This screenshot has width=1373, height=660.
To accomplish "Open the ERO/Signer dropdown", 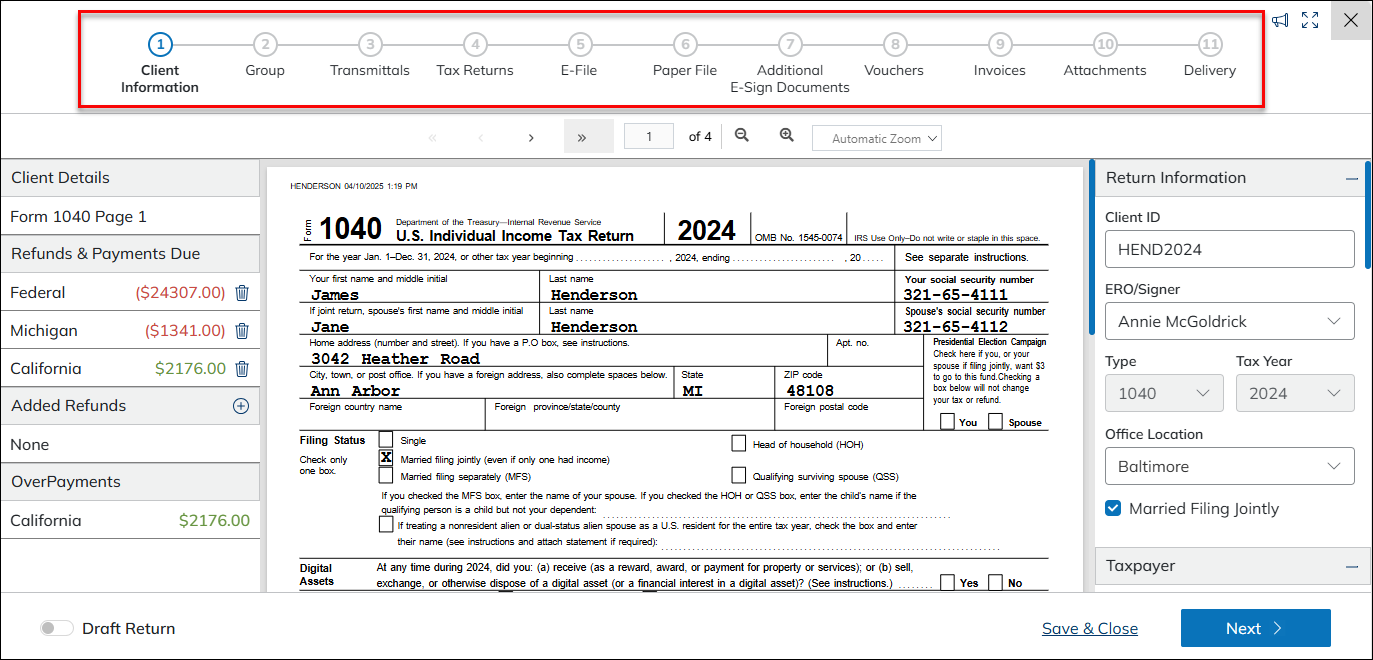I will [x=1229, y=322].
